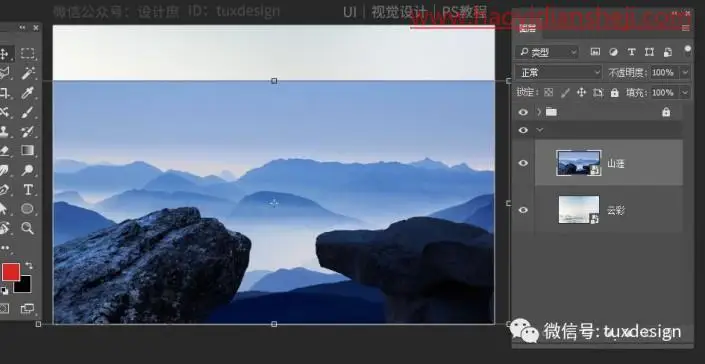The width and height of the screenshot is (705, 364).
Task: Lock image pixels with brush lock icon
Action: point(565,93)
